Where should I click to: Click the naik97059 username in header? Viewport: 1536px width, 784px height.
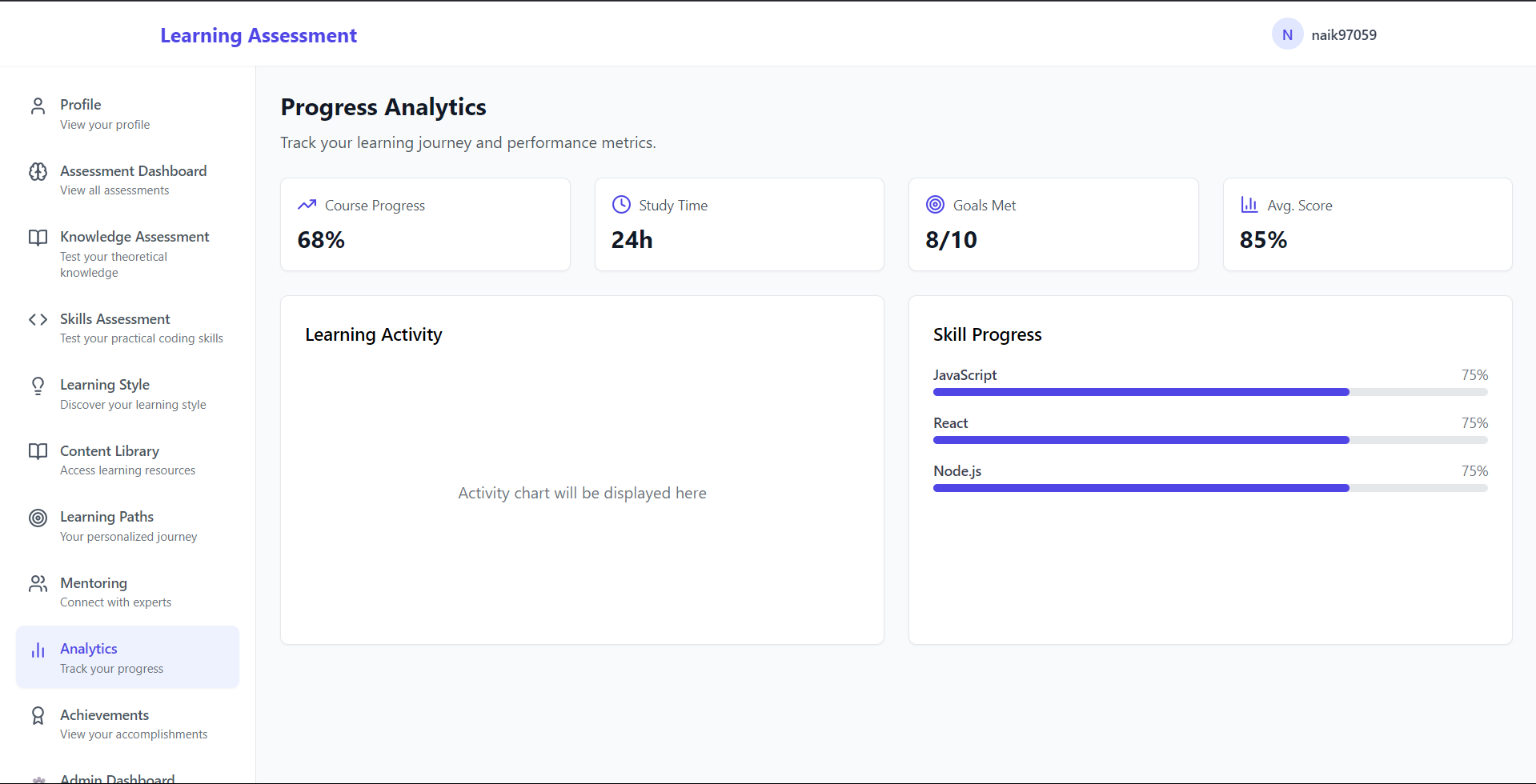point(1344,35)
